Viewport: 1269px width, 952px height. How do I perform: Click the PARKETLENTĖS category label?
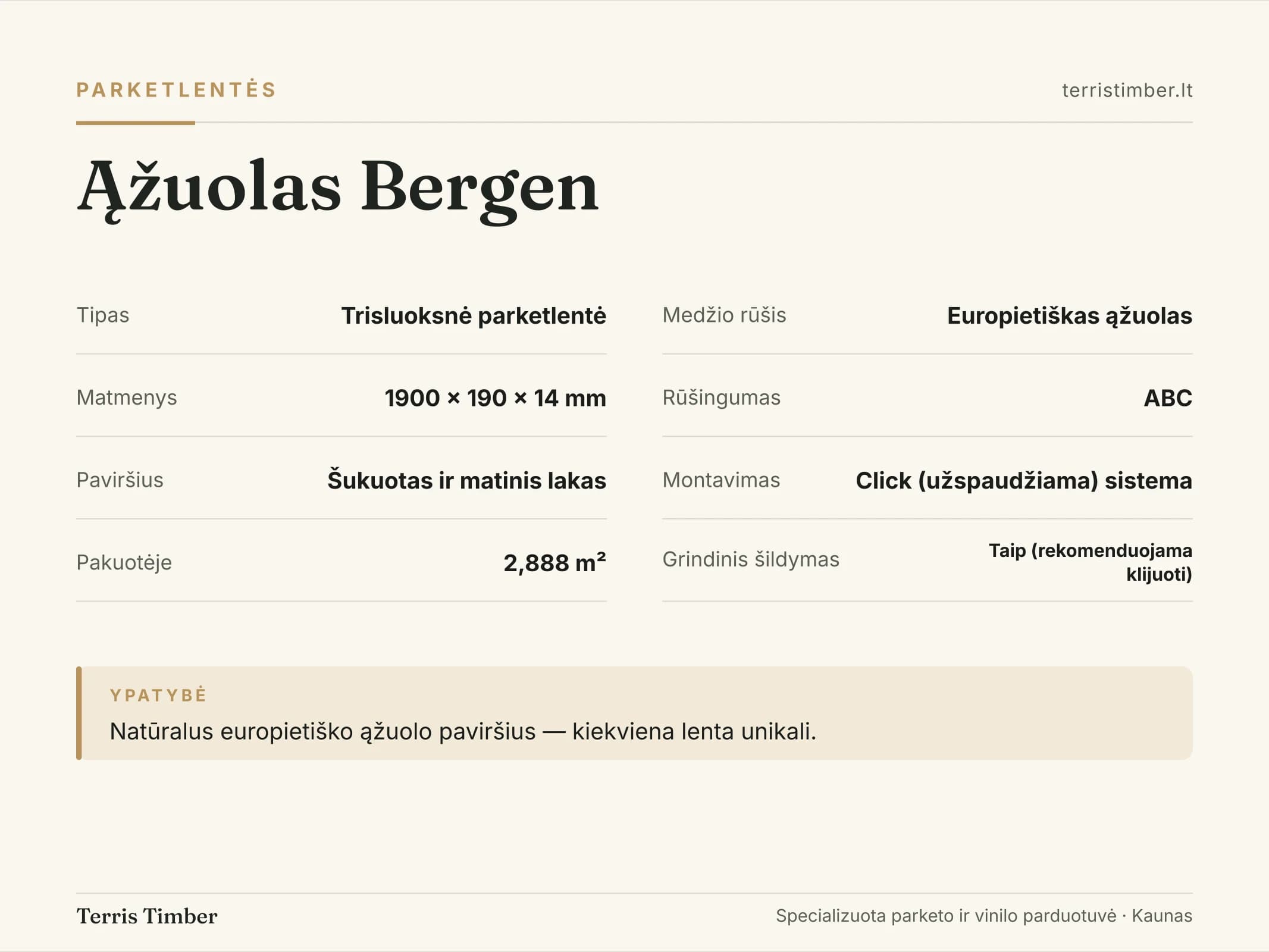pos(176,90)
